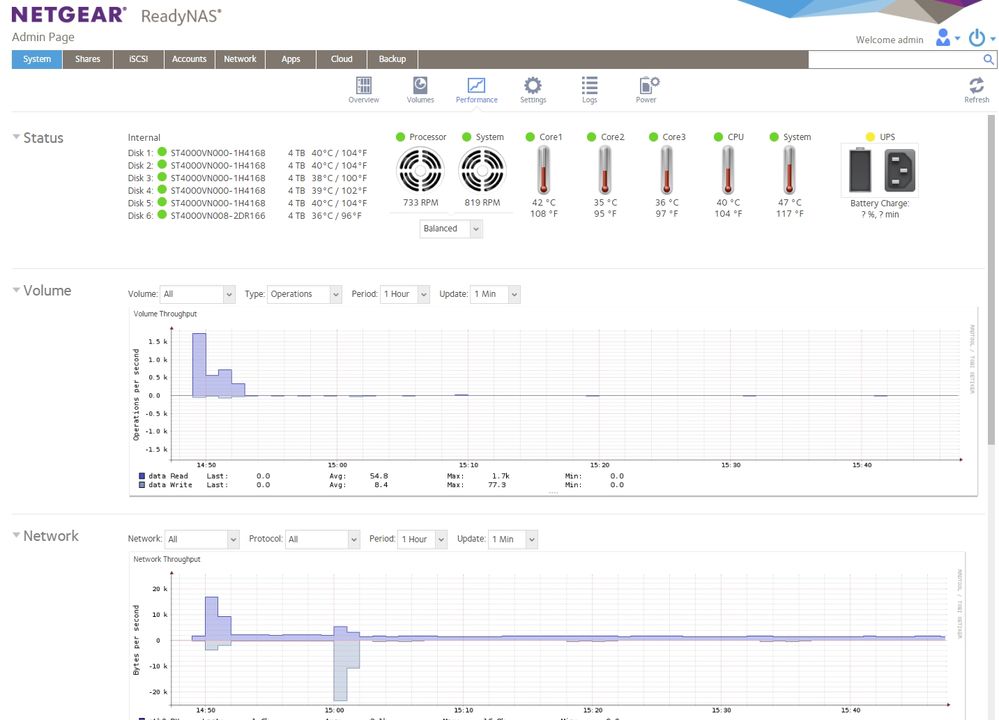Click the Core3 thermometer icon
This screenshot has width=999, height=720.
[x=666, y=170]
